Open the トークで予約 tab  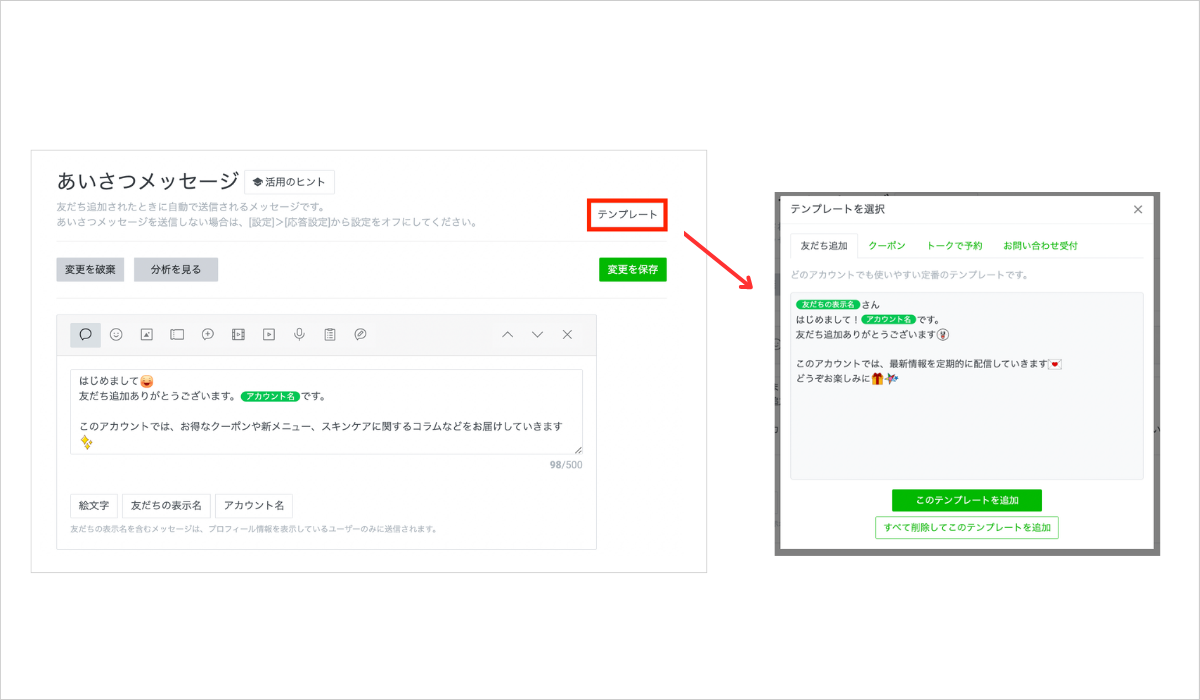(x=954, y=245)
